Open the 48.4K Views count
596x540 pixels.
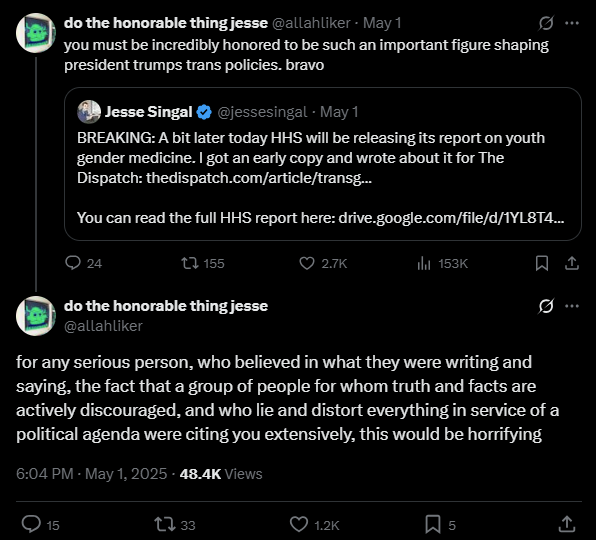click(x=221, y=474)
